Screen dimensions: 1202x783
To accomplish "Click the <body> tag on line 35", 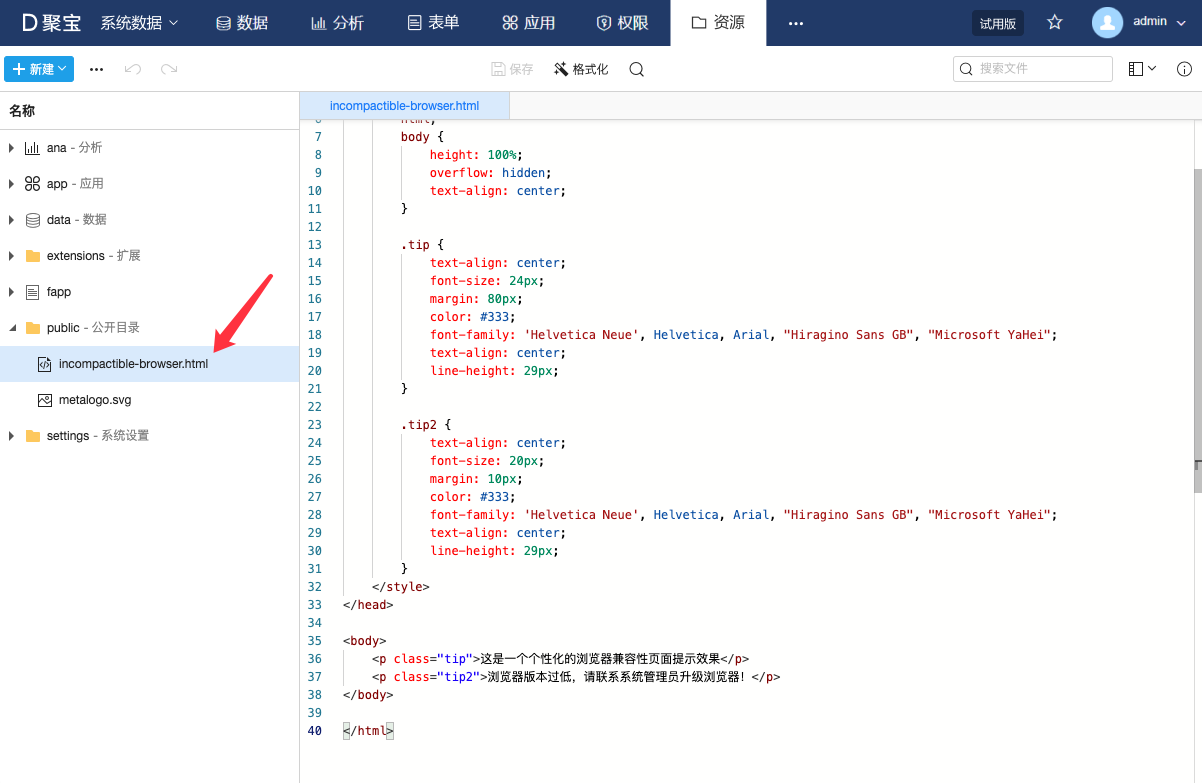I will tap(364, 641).
